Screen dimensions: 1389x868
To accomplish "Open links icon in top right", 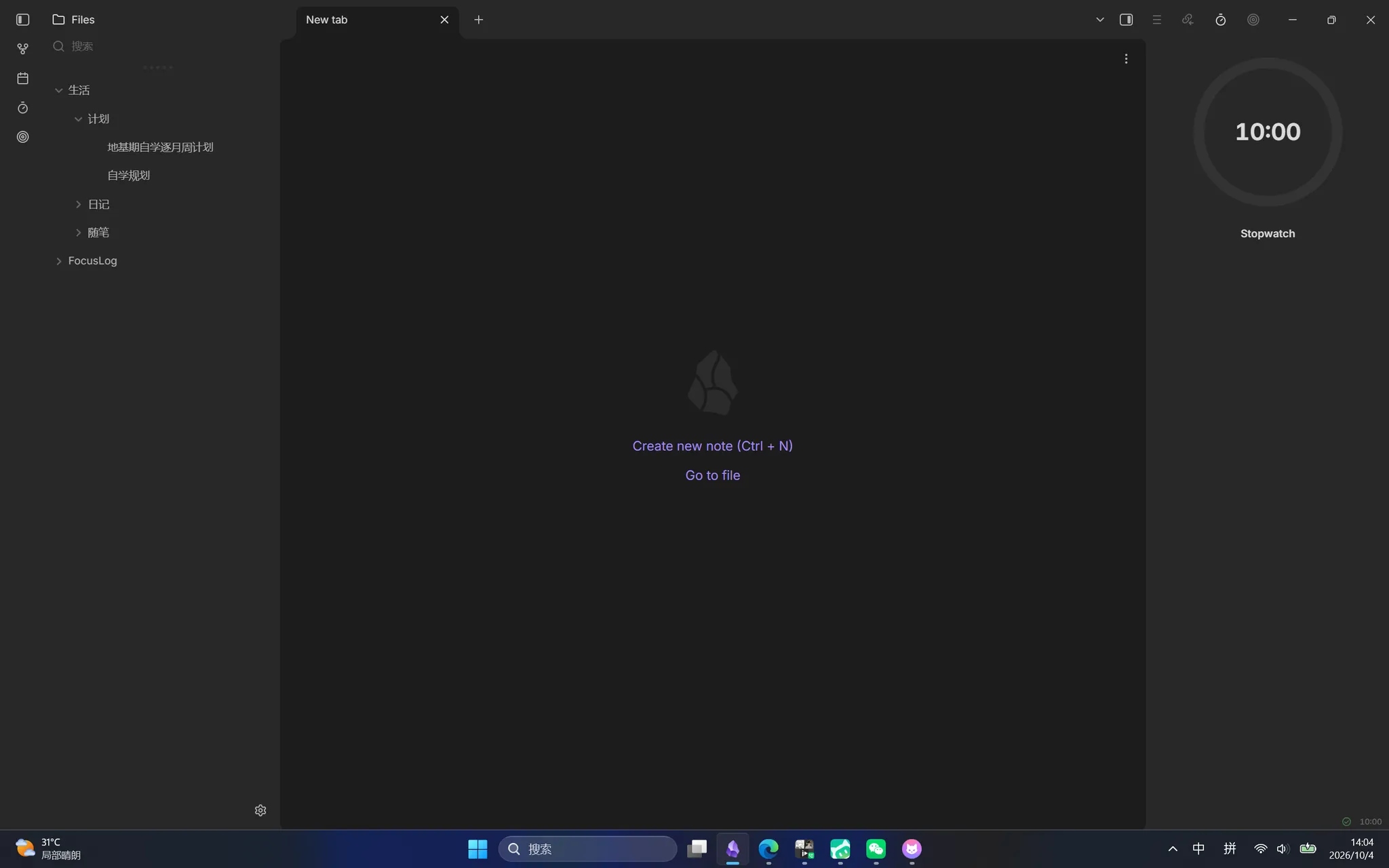I will tap(1188, 20).
